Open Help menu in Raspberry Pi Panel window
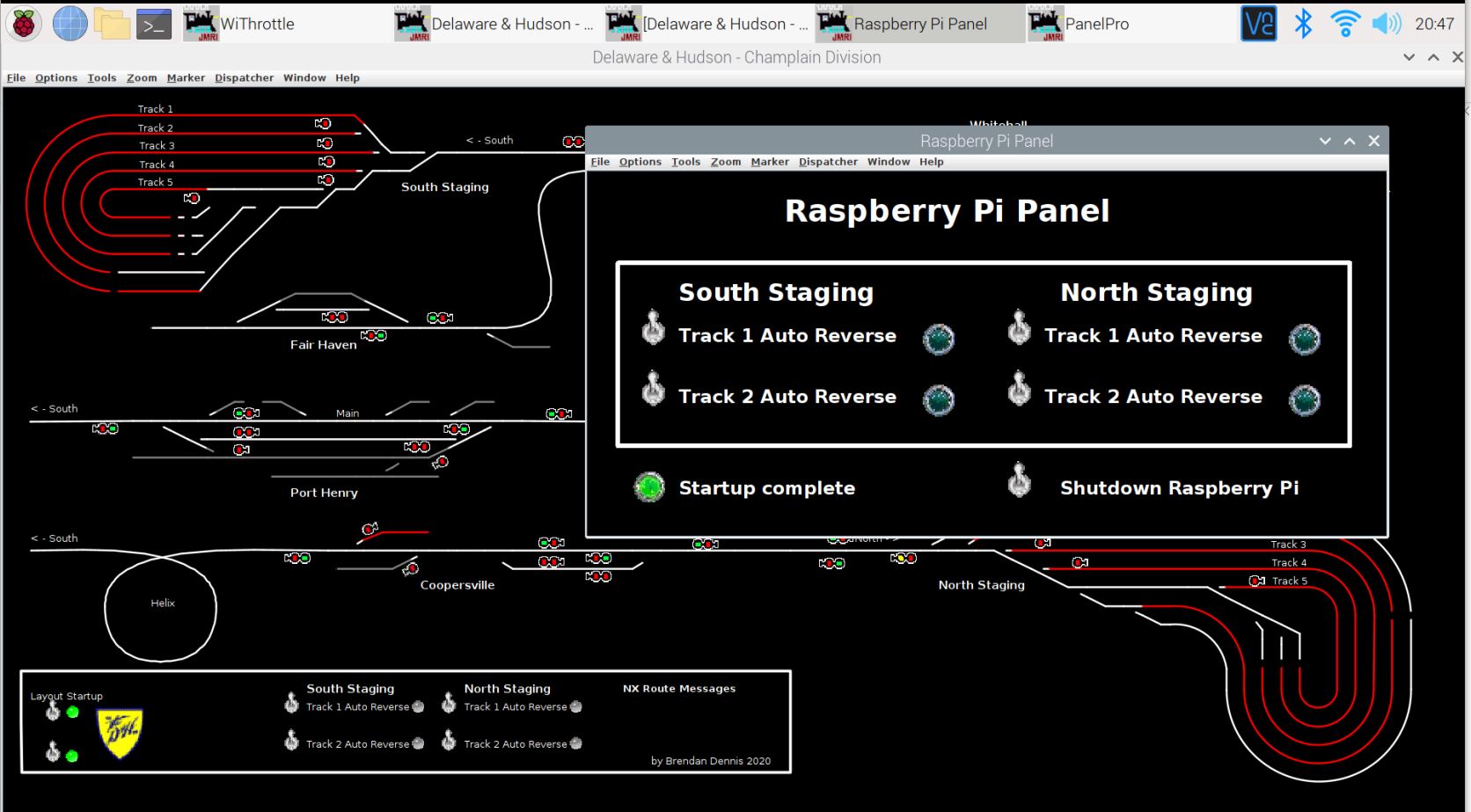The width and height of the screenshot is (1471, 812). [x=932, y=162]
